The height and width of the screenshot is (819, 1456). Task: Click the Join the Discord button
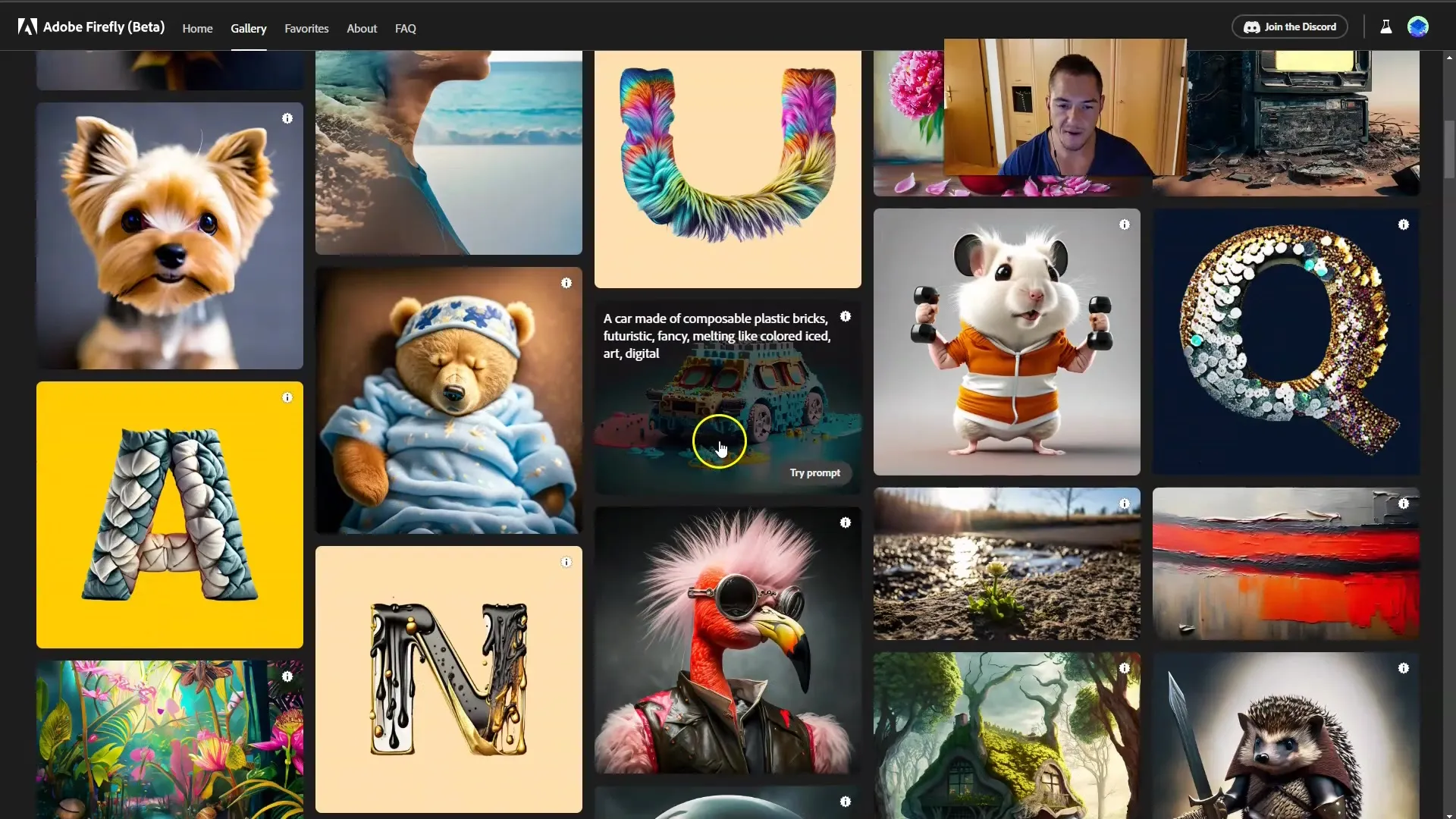pyautogui.click(x=1293, y=27)
